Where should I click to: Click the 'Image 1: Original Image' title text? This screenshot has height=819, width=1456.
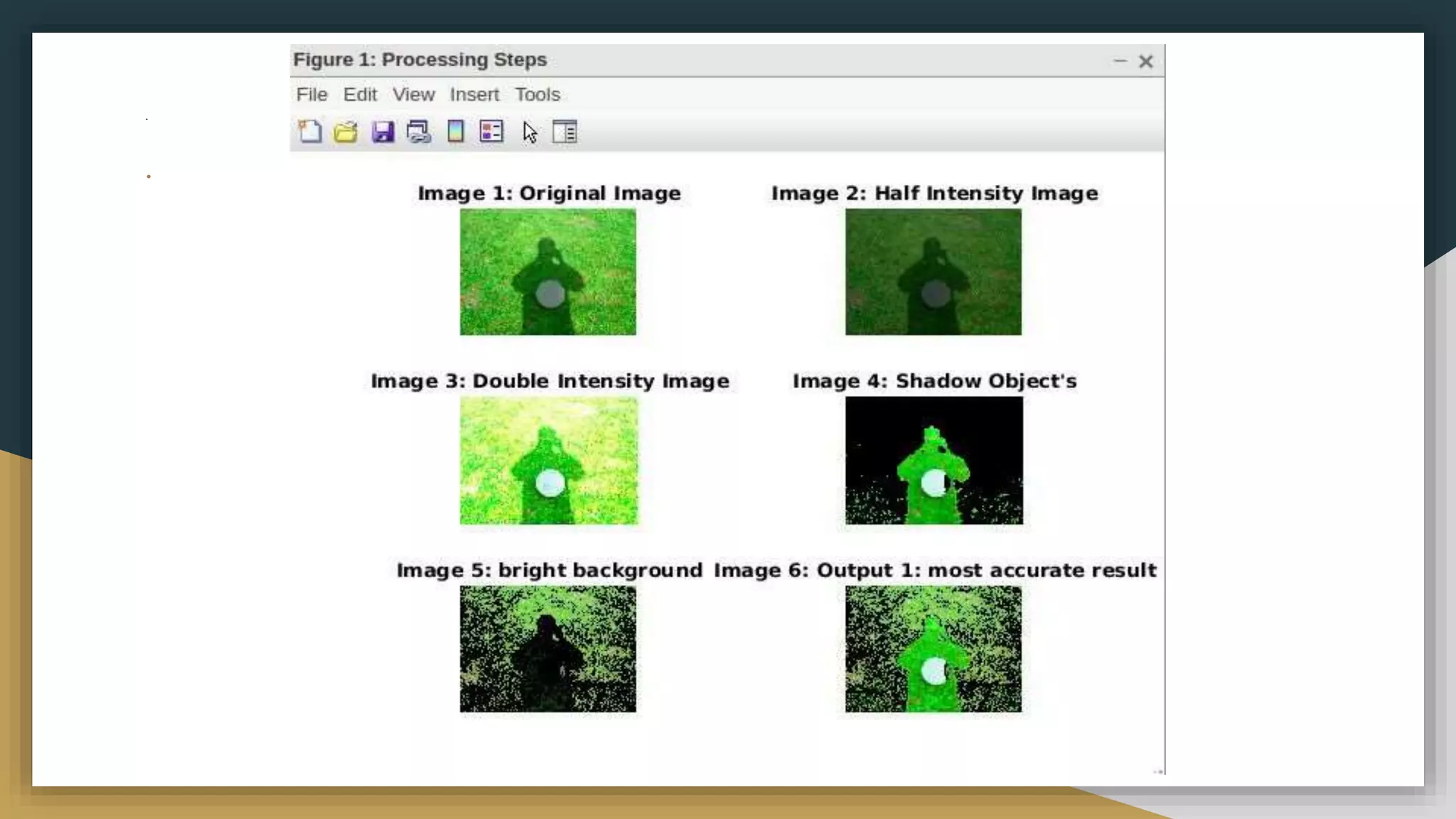[549, 193]
